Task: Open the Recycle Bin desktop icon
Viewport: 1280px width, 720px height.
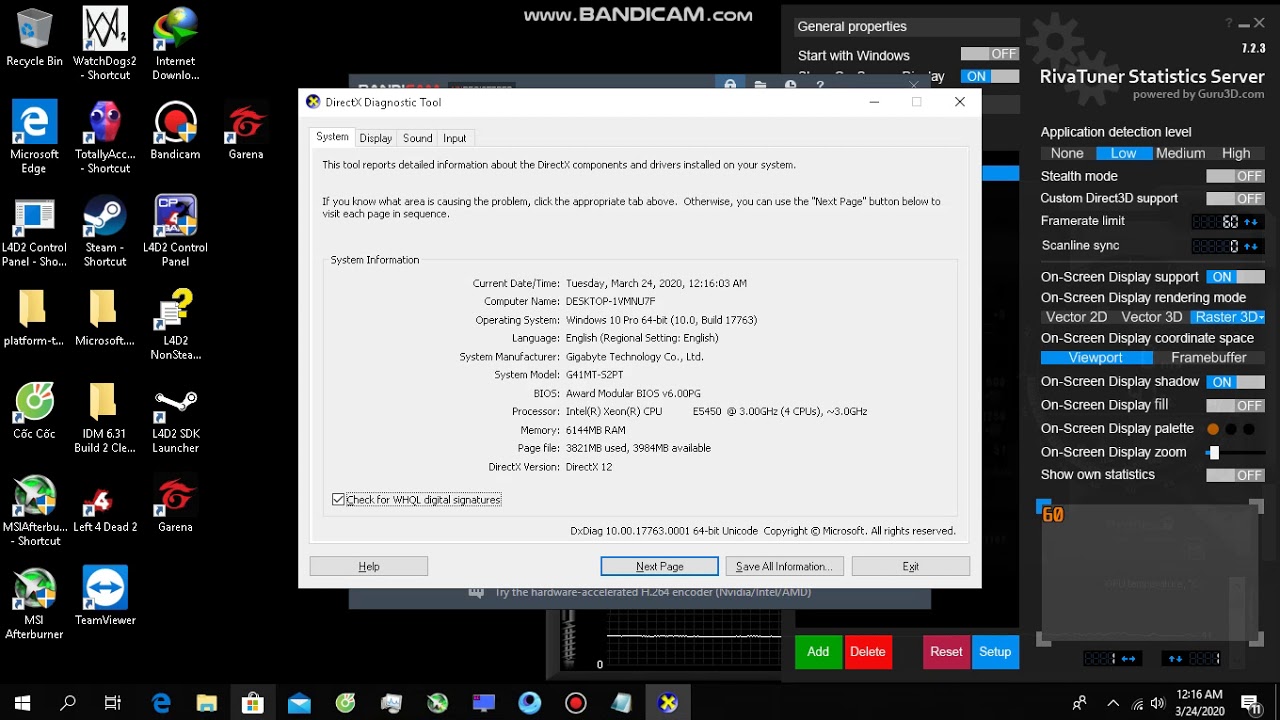Action: [34, 38]
